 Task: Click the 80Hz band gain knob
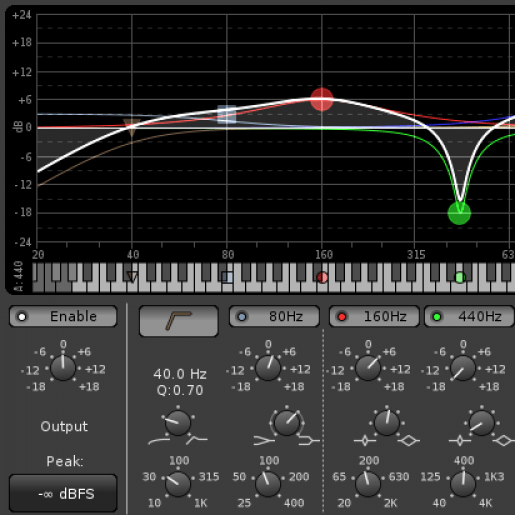pyautogui.click(x=268, y=368)
